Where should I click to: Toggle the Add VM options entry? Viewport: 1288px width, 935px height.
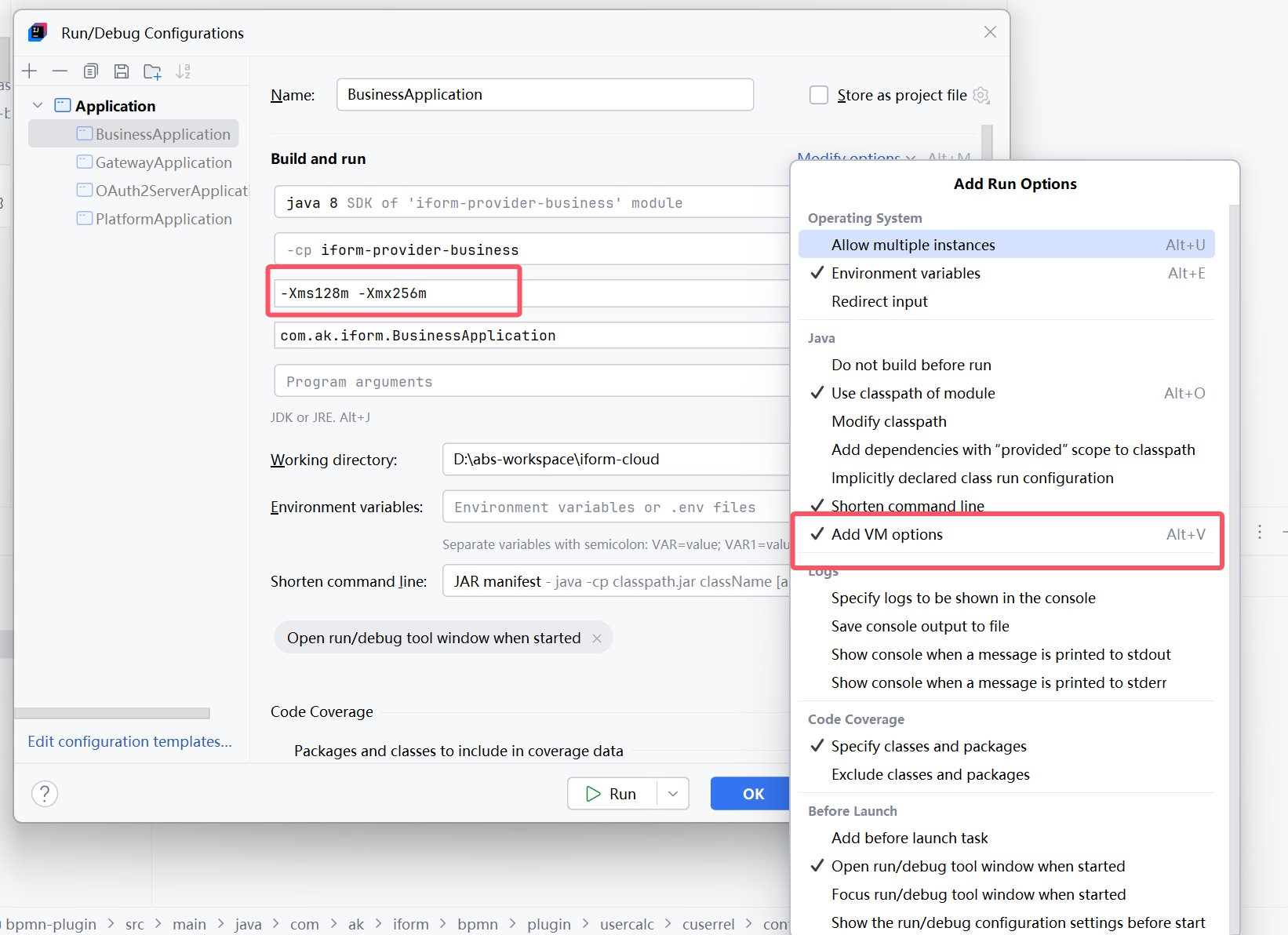click(x=886, y=535)
